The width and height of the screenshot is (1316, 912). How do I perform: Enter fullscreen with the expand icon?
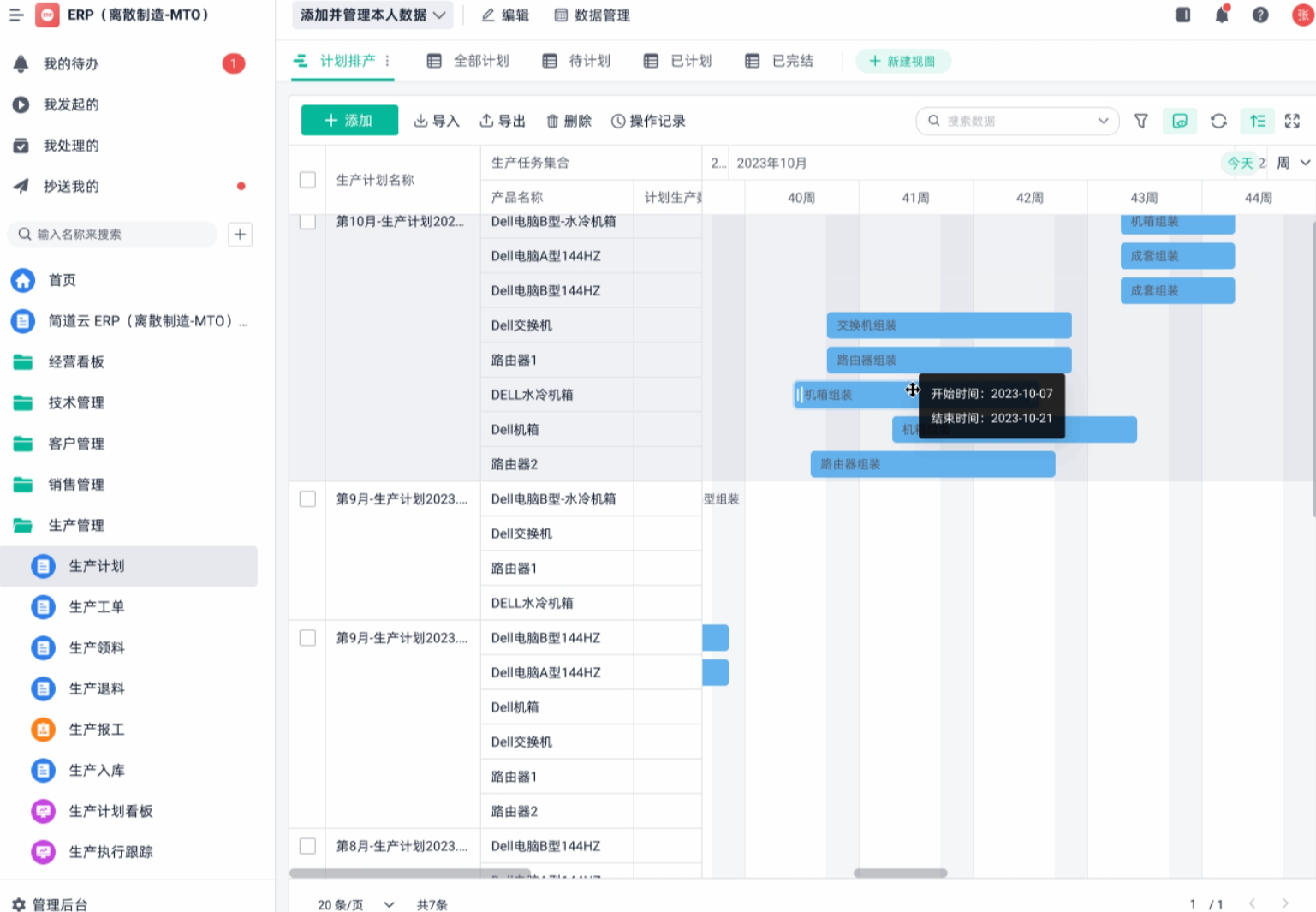tap(1293, 121)
